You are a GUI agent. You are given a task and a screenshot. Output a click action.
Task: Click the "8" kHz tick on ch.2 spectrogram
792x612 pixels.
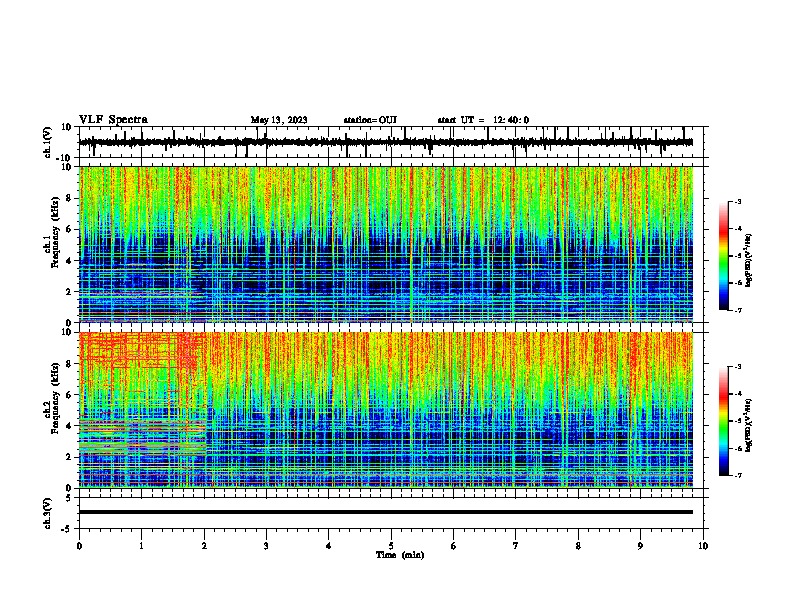69,364
